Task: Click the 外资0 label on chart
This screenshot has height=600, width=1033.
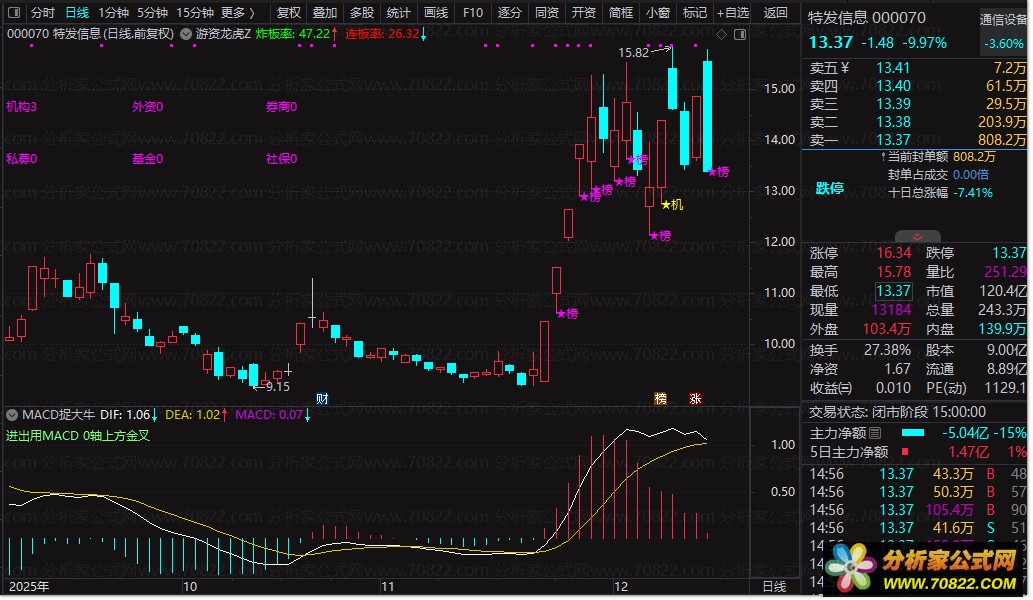Action: click(x=148, y=107)
